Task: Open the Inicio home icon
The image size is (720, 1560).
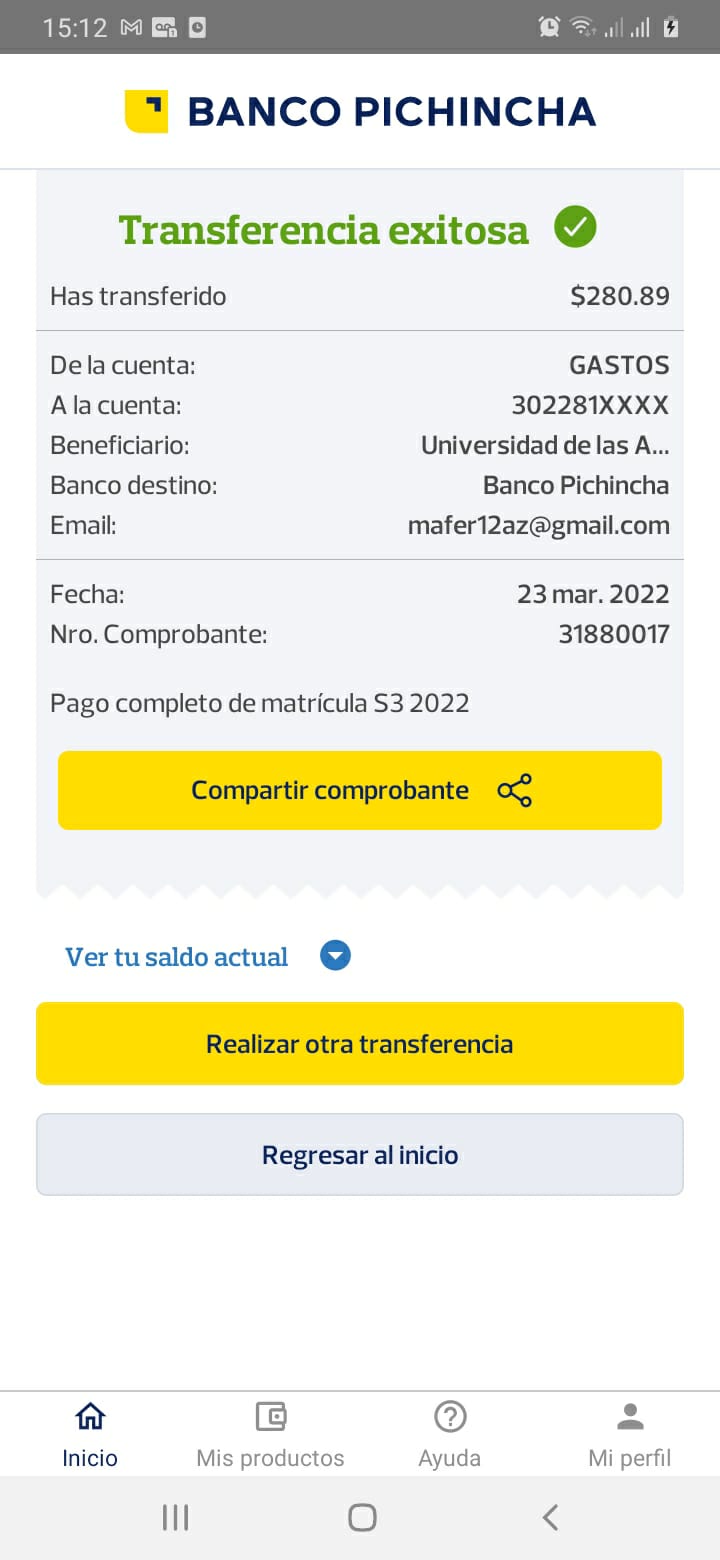Action: pos(90,1416)
